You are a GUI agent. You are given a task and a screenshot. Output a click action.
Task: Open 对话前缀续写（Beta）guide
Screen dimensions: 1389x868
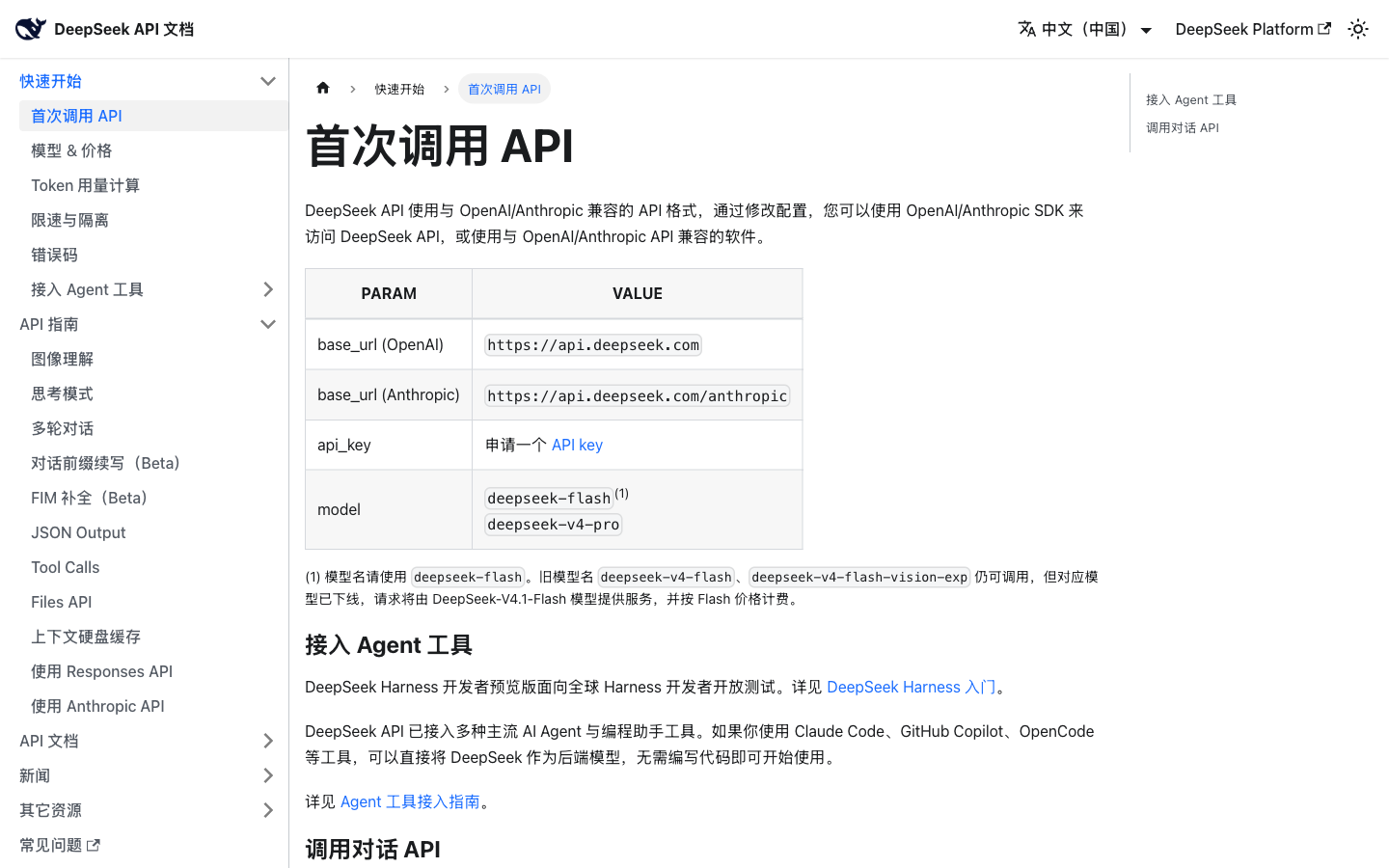(x=153, y=463)
